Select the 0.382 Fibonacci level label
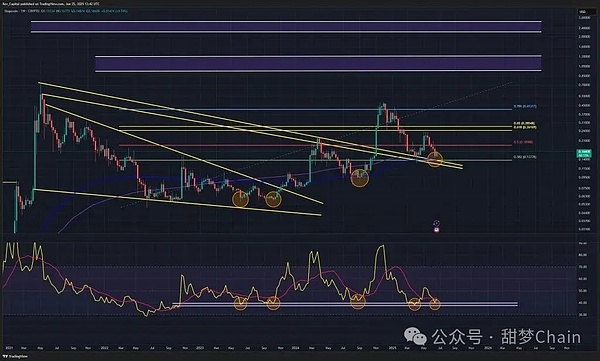The image size is (600, 361). (525, 157)
